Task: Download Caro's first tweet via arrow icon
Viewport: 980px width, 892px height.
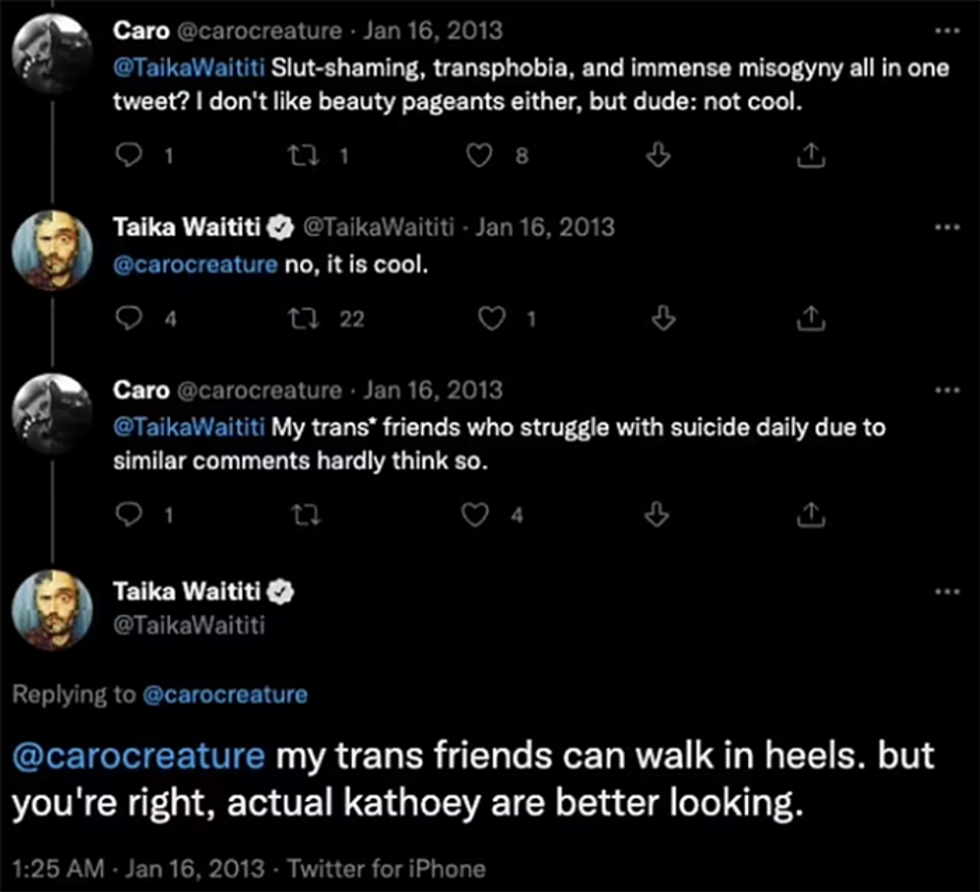Action: click(x=657, y=155)
